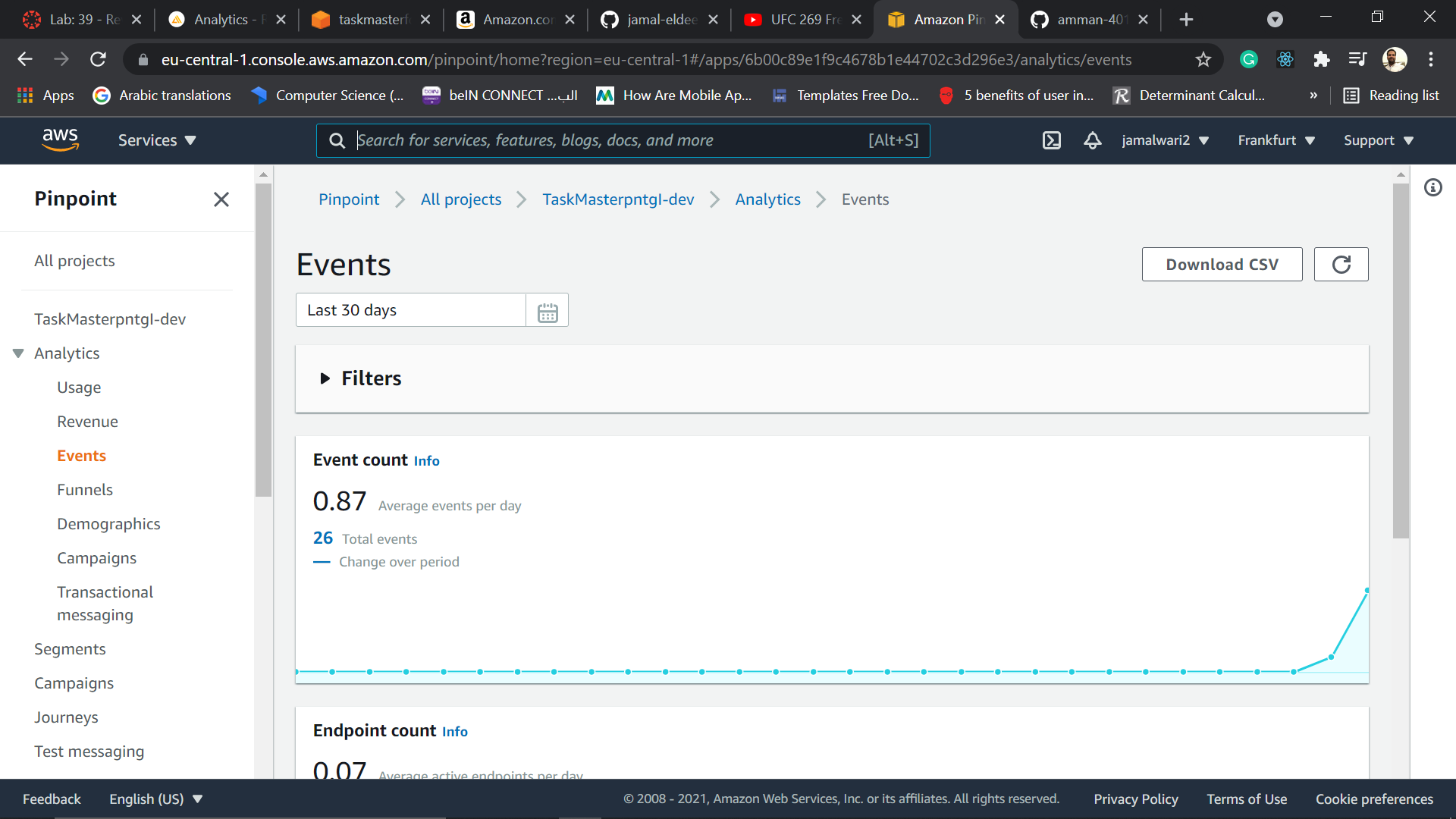Click the Download CSV button
Image resolution: width=1456 pixels, height=819 pixels.
click(1222, 264)
